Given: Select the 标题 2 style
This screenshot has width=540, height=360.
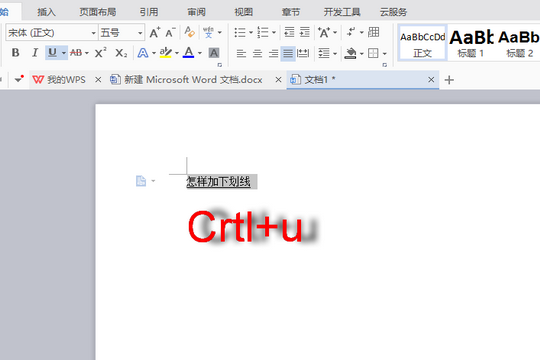Looking at the screenshot, I should click(x=519, y=43).
